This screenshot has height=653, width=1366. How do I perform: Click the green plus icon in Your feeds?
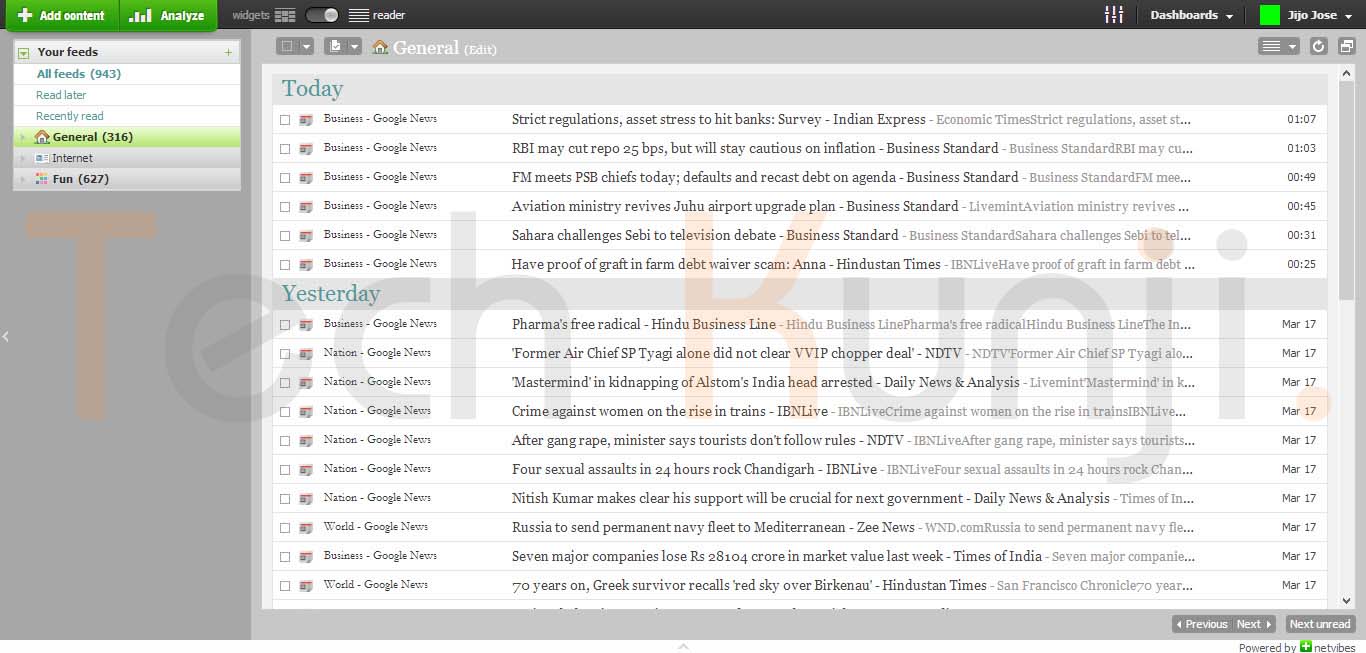tap(228, 52)
